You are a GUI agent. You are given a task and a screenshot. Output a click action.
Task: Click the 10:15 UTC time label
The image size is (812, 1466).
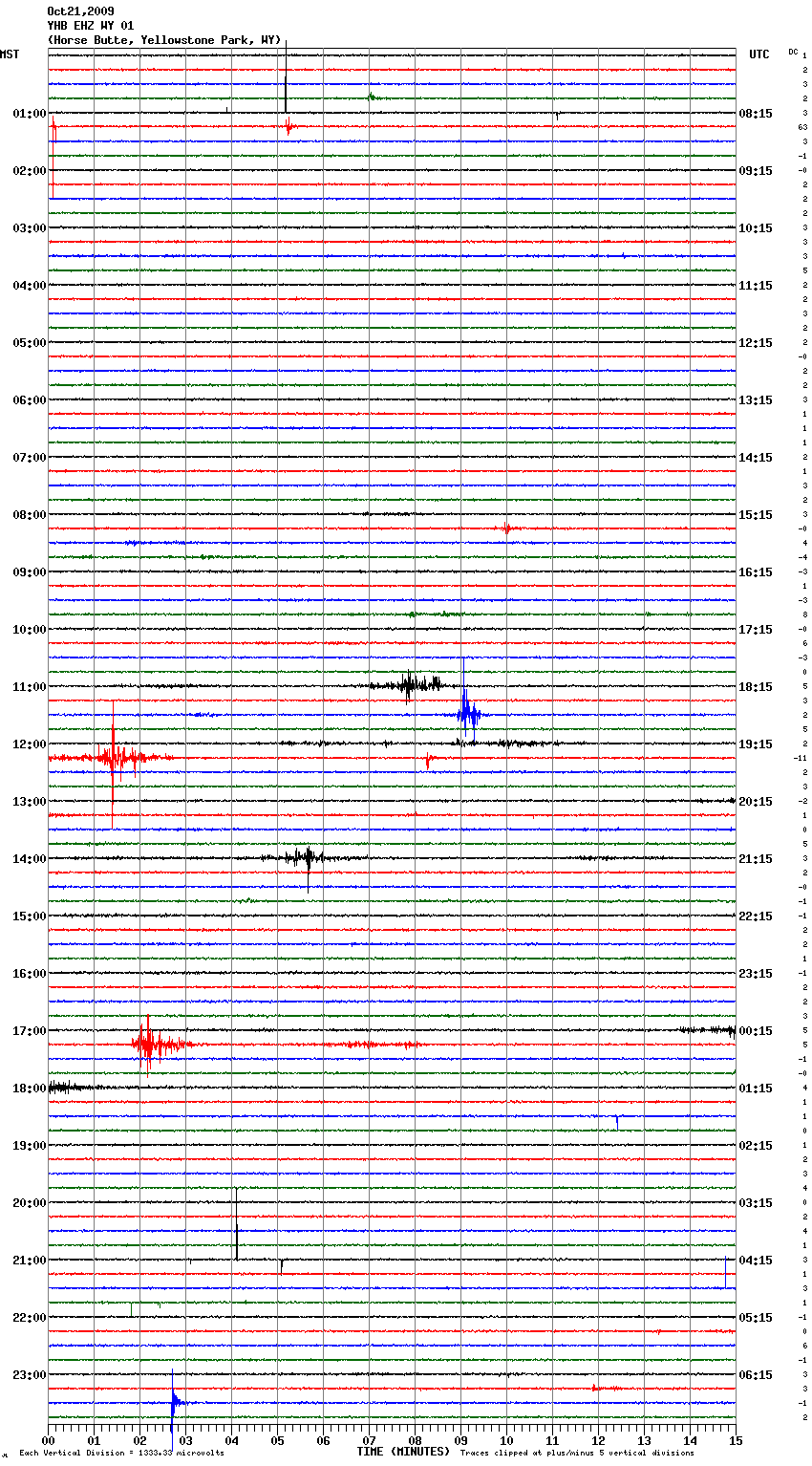756,228
